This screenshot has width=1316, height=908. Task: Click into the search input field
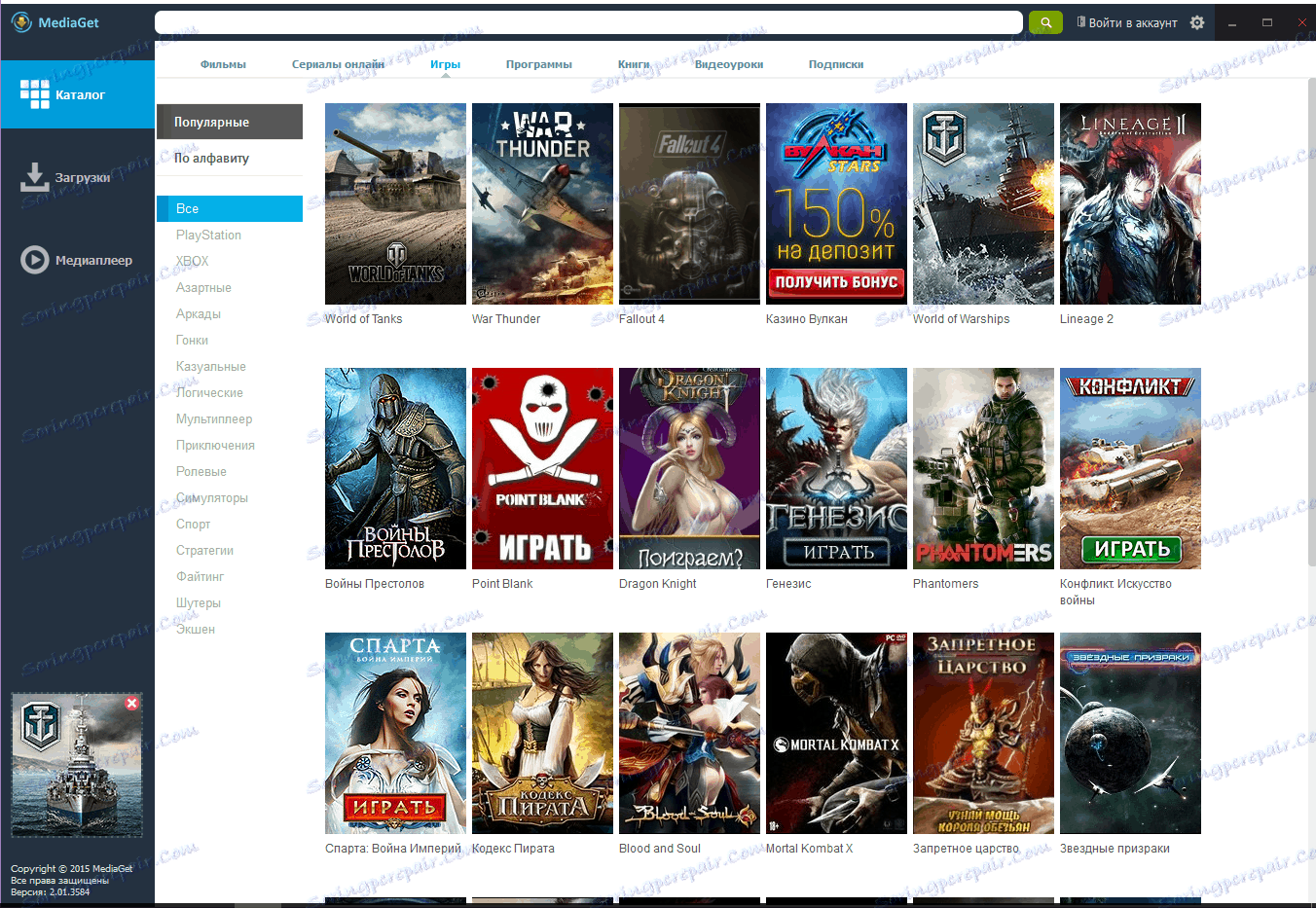pos(589,22)
